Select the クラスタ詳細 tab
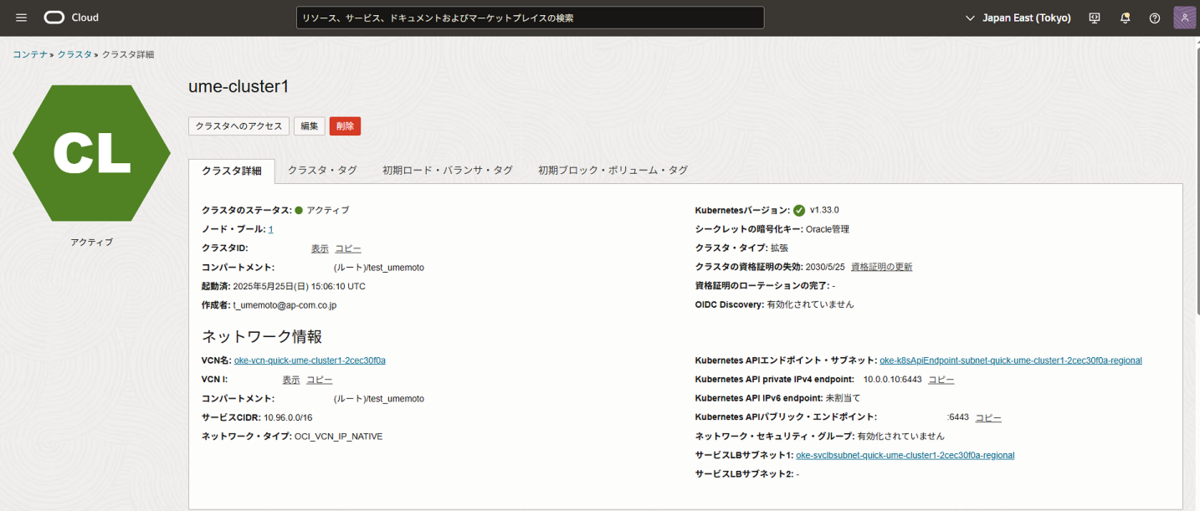1200x511 pixels. [232, 170]
